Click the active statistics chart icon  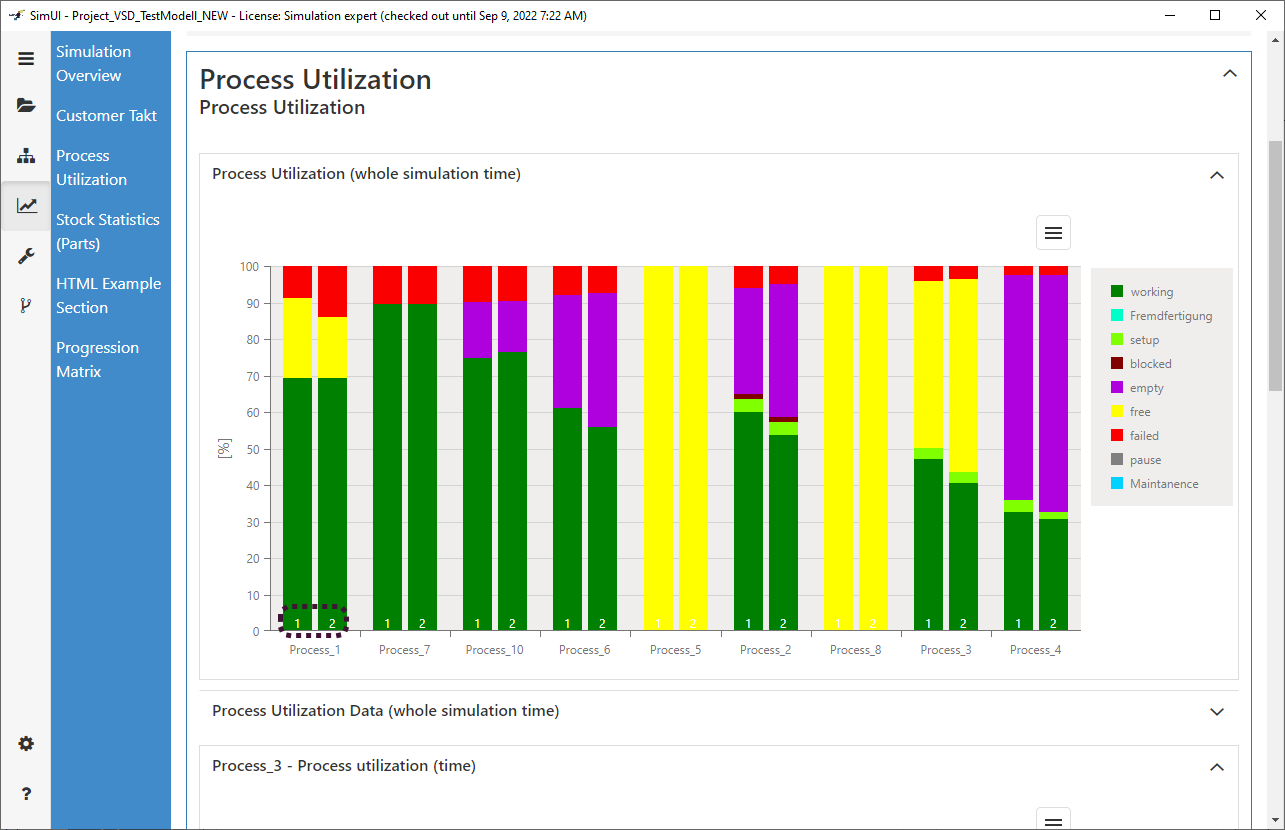tap(26, 205)
